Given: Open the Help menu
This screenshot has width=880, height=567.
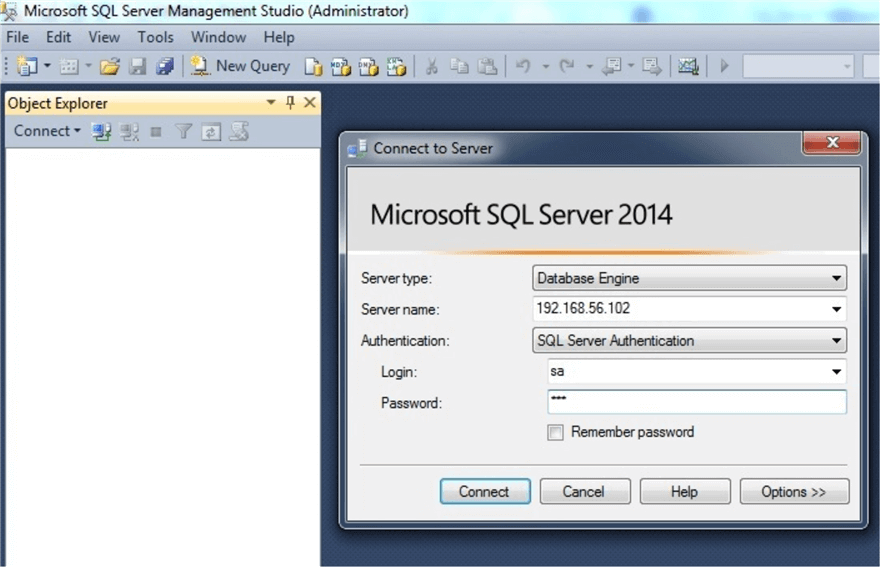Looking at the screenshot, I should (x=279, y=37).
